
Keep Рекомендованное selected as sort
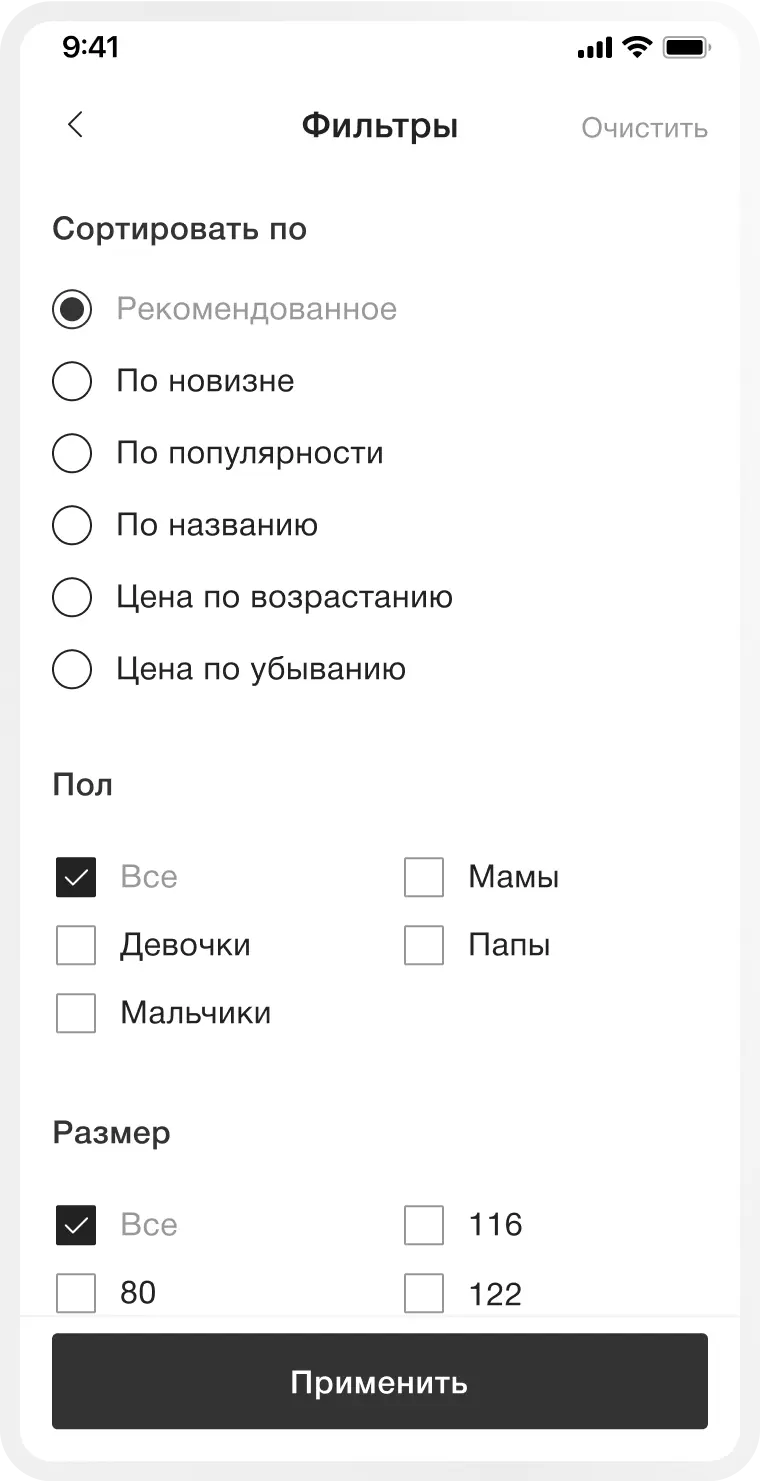point(72,309)
